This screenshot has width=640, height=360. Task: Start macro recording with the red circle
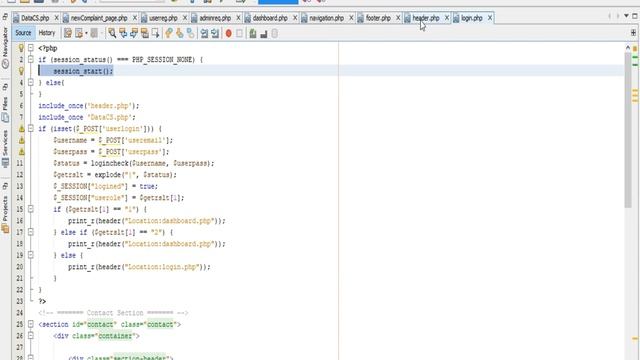229,33
